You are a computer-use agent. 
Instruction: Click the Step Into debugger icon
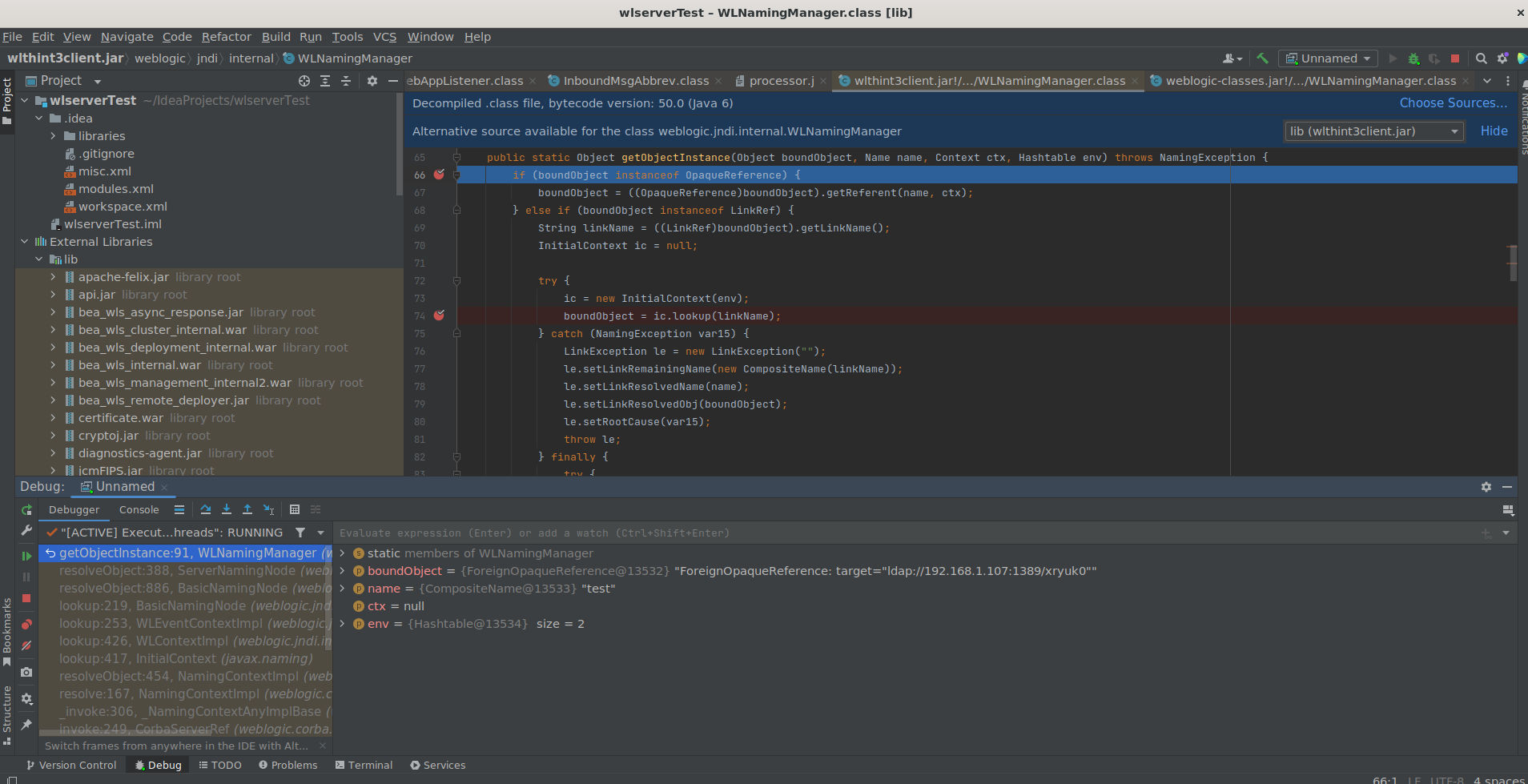pyautogui.click(x=227, y=509)
